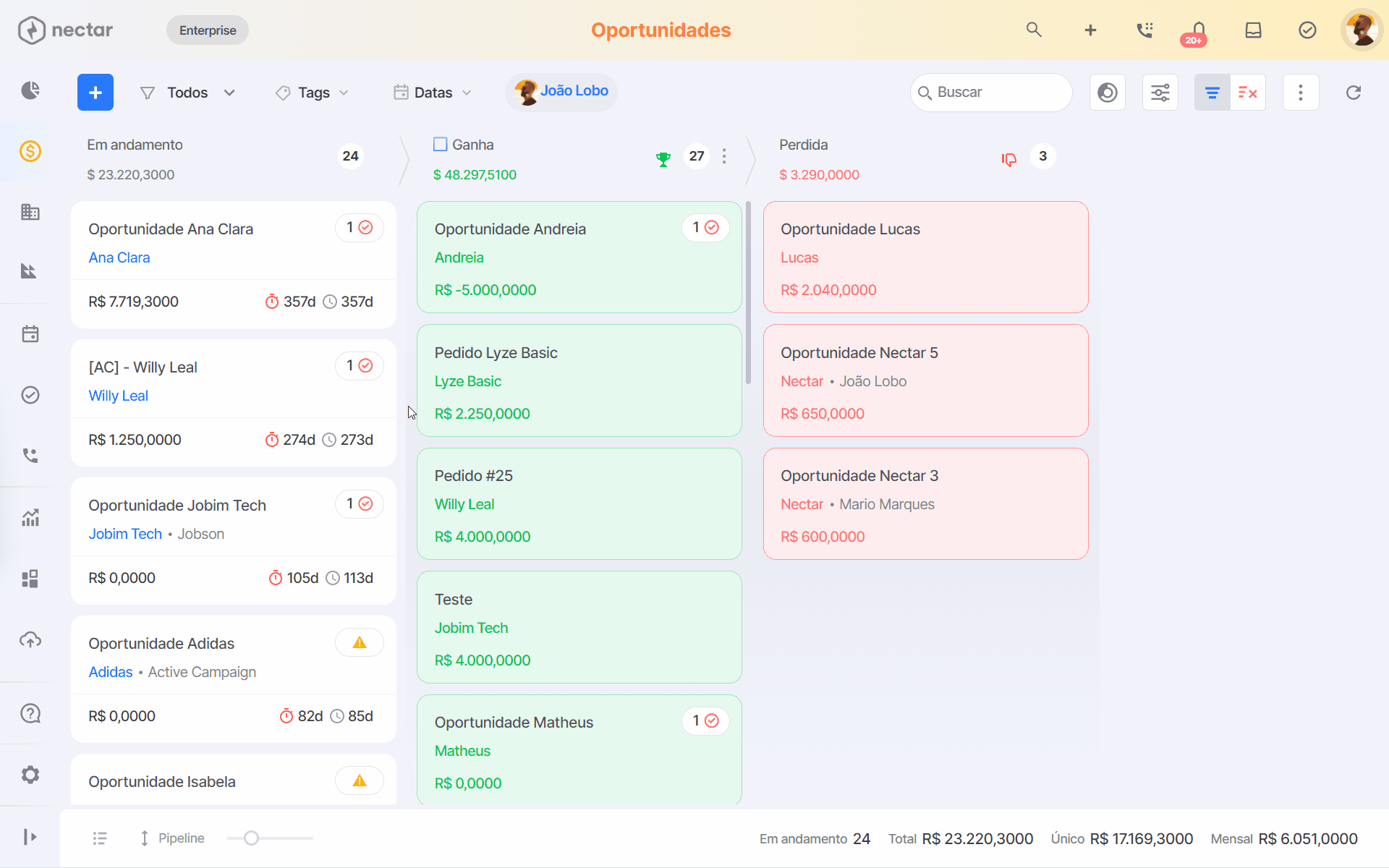Open the inbox tray icon in header
1389x868 pixels.
pos(1253,30)
